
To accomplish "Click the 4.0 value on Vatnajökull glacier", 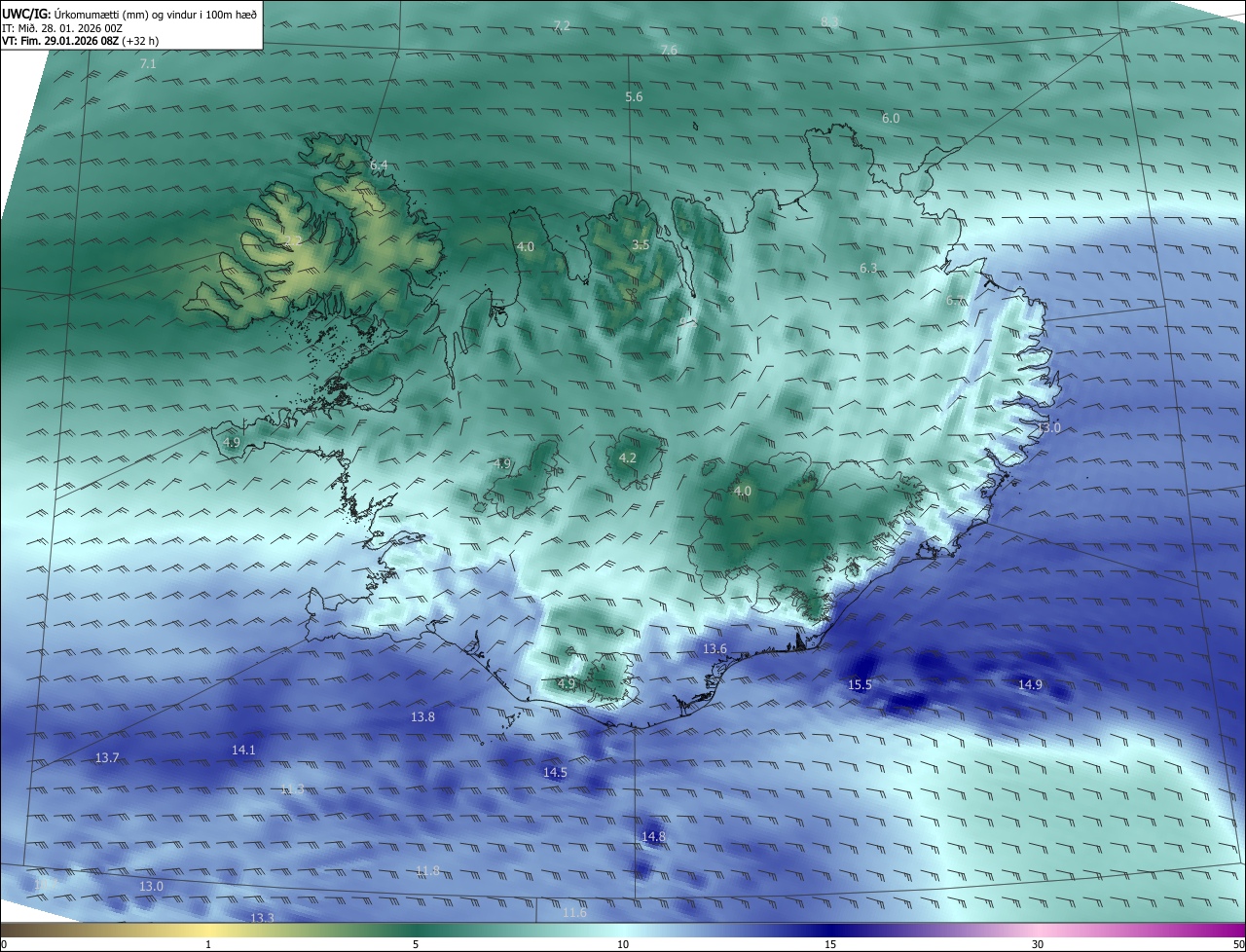I will 743,491.
